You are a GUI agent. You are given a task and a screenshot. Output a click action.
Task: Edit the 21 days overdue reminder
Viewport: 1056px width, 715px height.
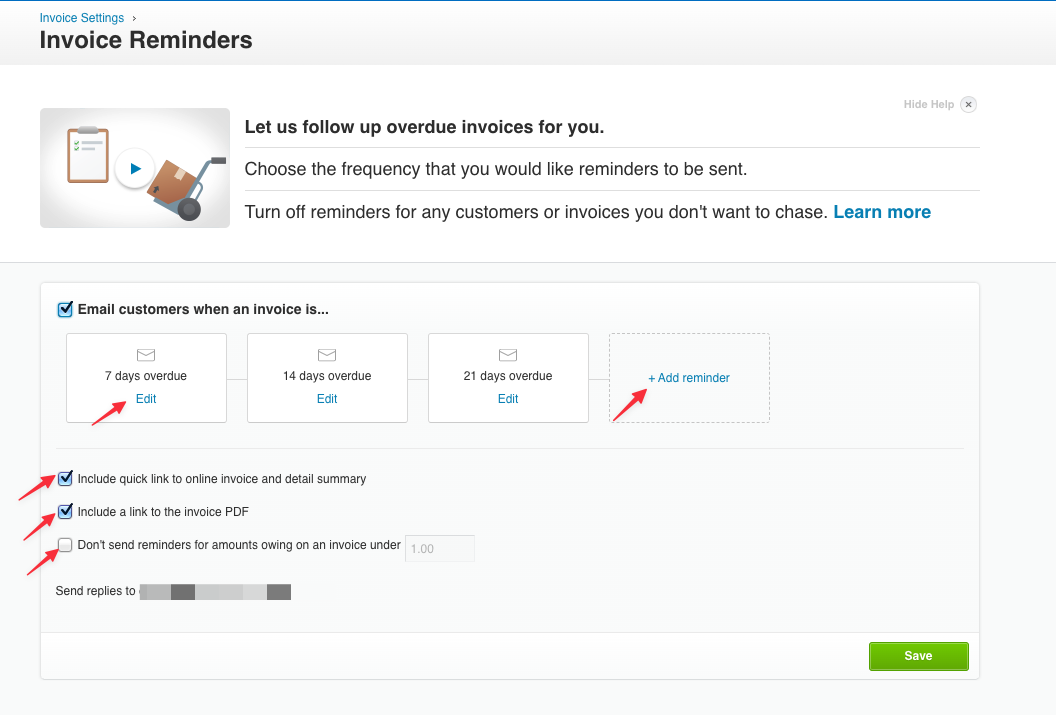pos(508,398)
